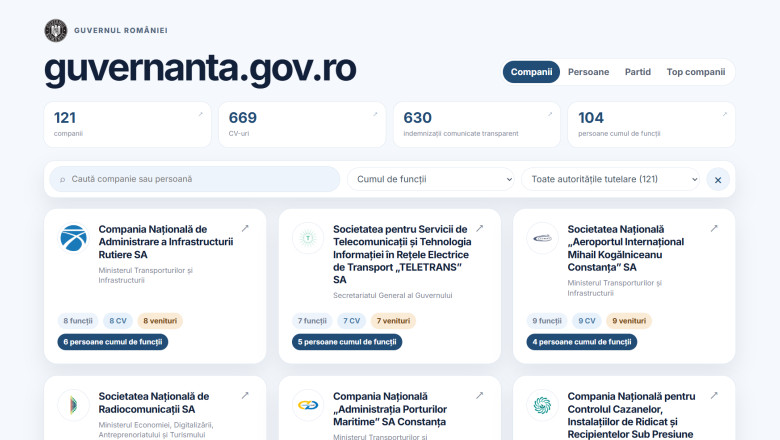Click the 8 venituri badge
This screenshot has height=440, width=780.
tap(160, 321)
